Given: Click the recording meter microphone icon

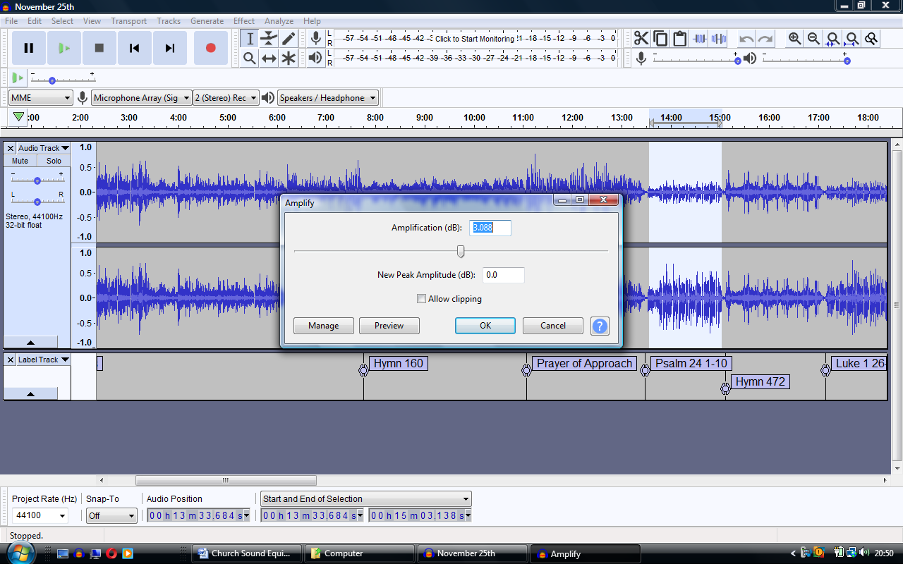Looking at the screenshot, I should pyautogui.click(x=315, y=39).
